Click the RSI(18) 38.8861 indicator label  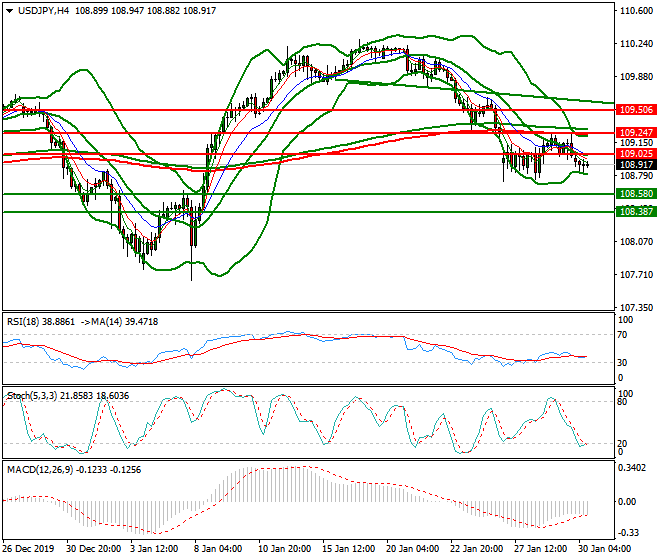point(41,322)
